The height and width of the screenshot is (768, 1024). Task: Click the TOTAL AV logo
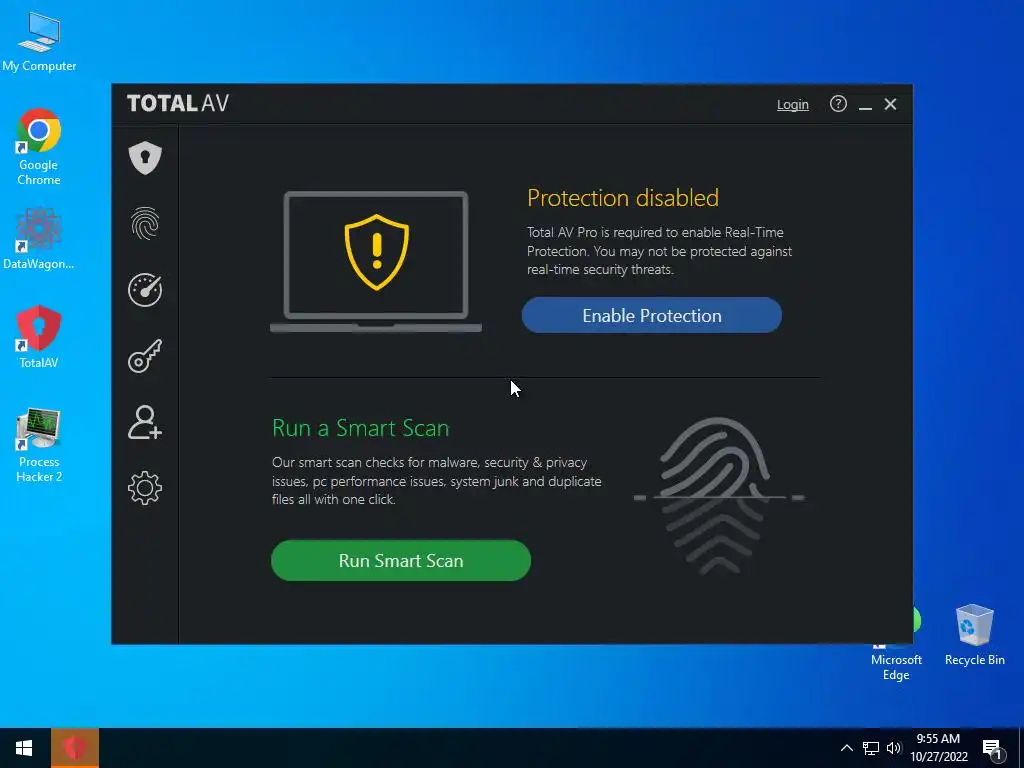click(x=178, y=103)
